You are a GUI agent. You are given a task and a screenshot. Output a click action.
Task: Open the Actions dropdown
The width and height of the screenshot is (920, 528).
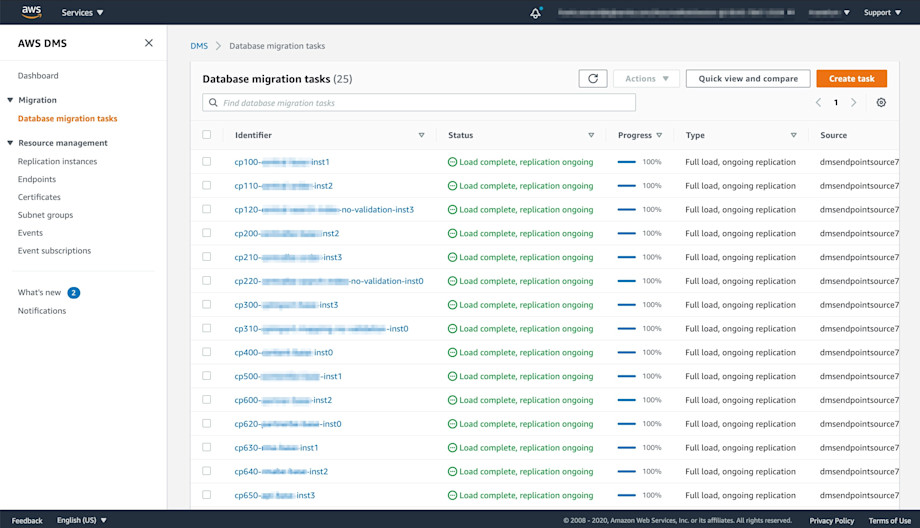coord(646,79)
